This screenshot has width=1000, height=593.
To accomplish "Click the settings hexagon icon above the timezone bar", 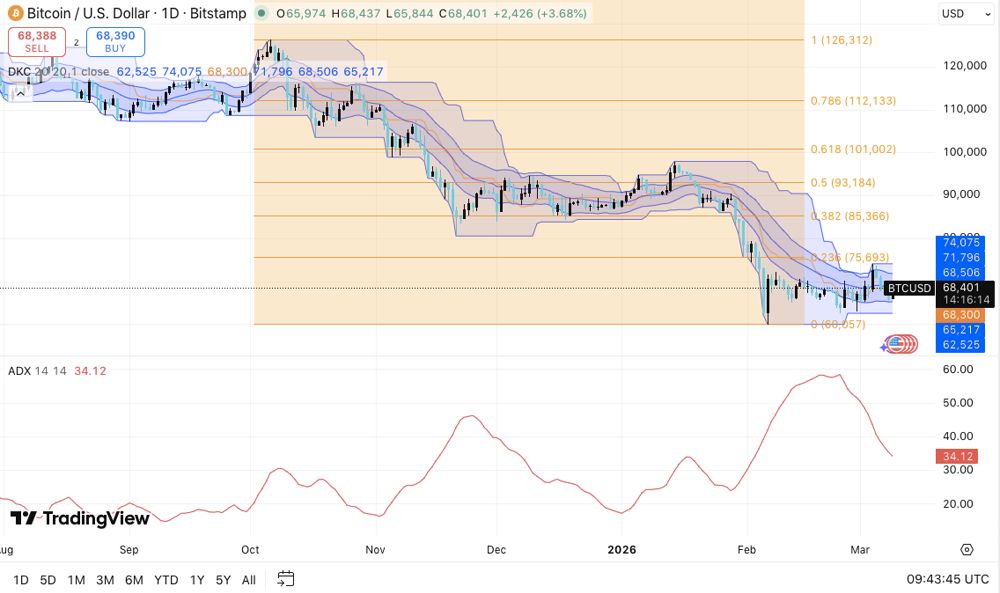I will pyautogui.click(x=966, y=549).
